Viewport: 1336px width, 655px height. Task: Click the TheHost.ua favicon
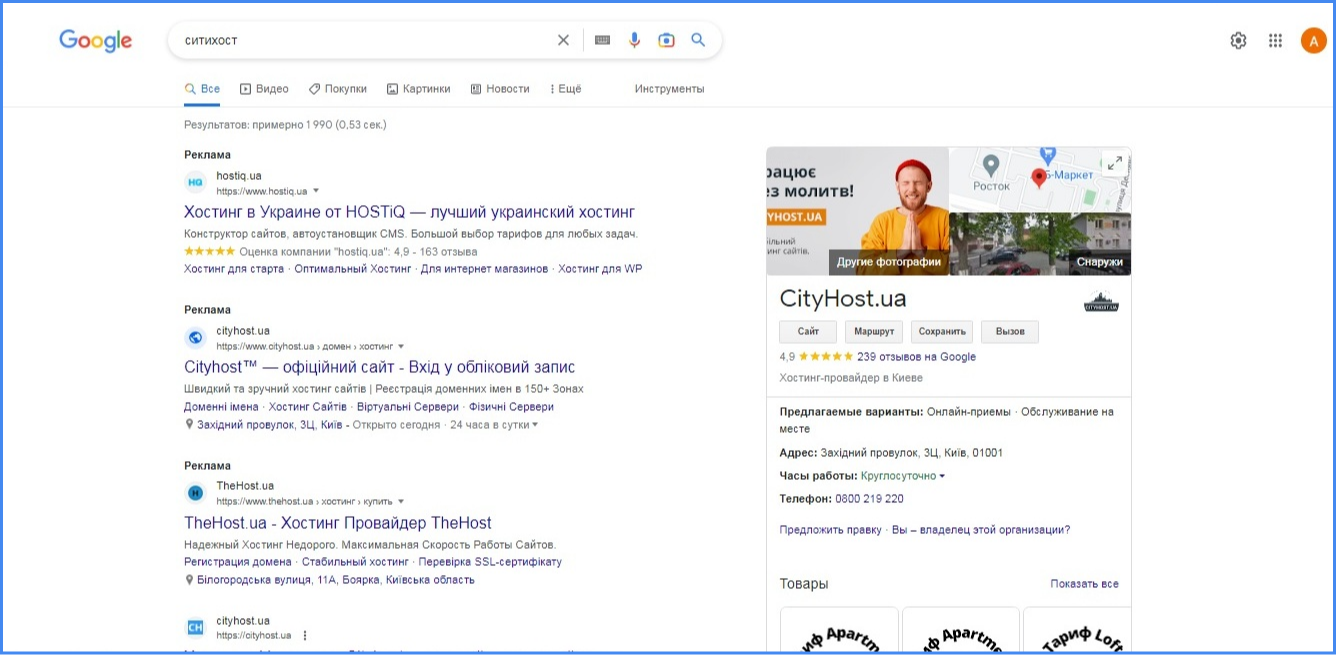[195, 492]
